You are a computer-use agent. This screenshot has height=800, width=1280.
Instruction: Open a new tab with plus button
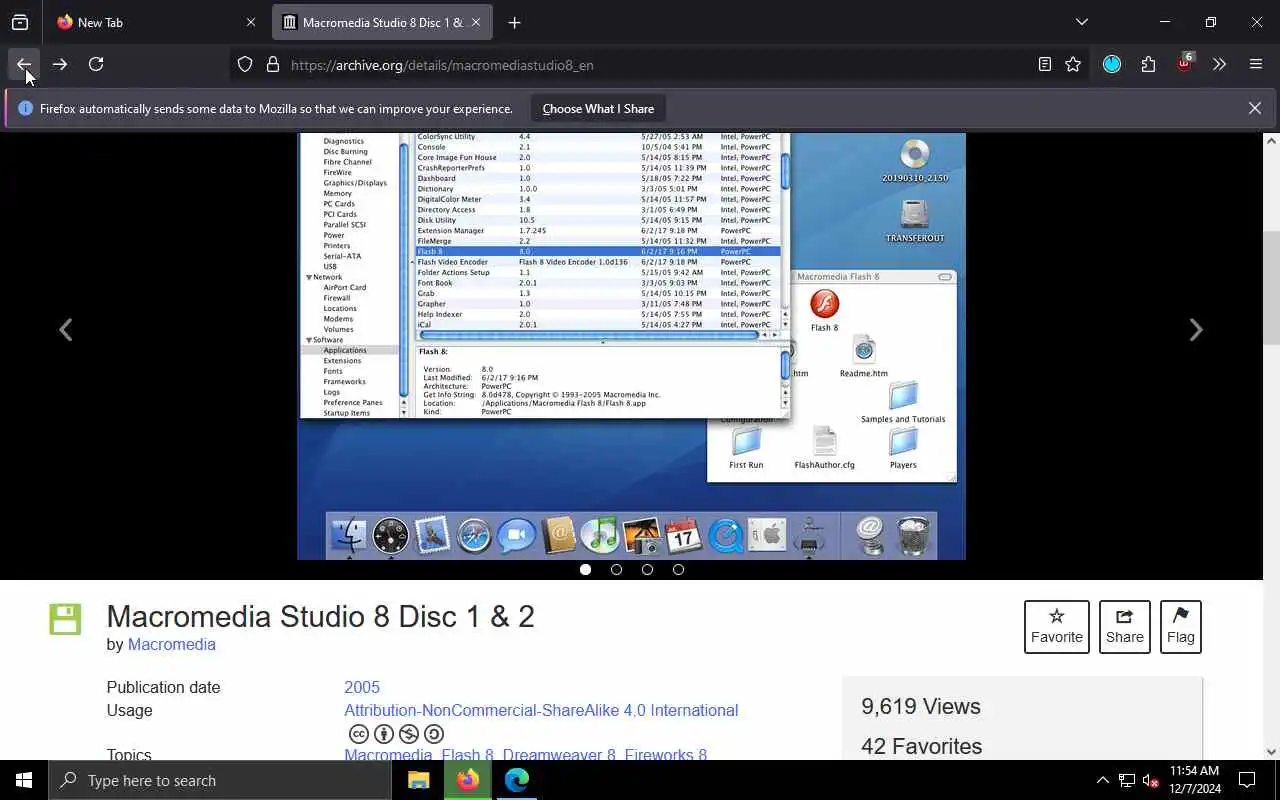514,22
